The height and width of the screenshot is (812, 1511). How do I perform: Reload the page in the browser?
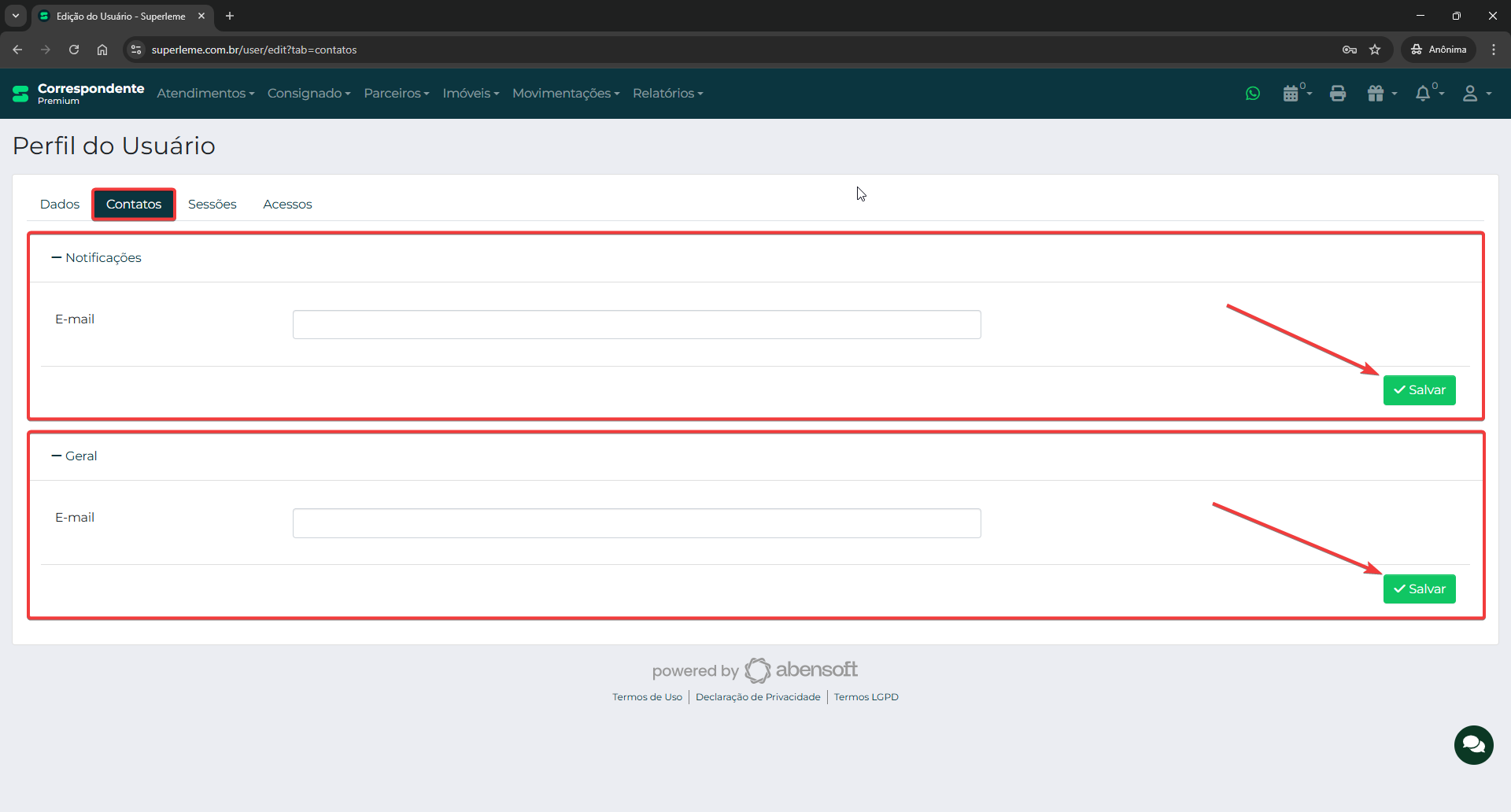tap(74, 50)
